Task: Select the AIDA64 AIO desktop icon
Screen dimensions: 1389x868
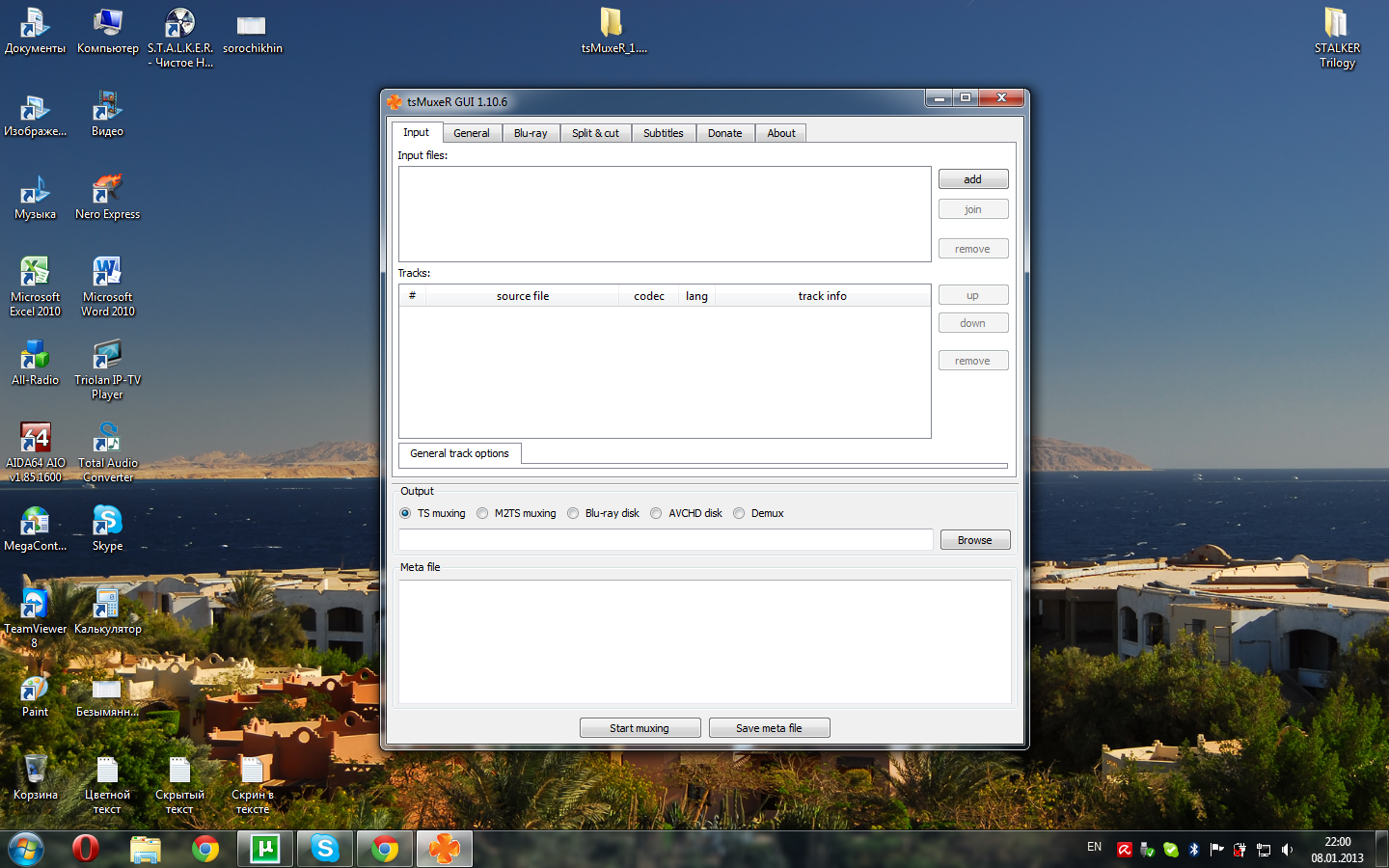Action: click(36, 453)
